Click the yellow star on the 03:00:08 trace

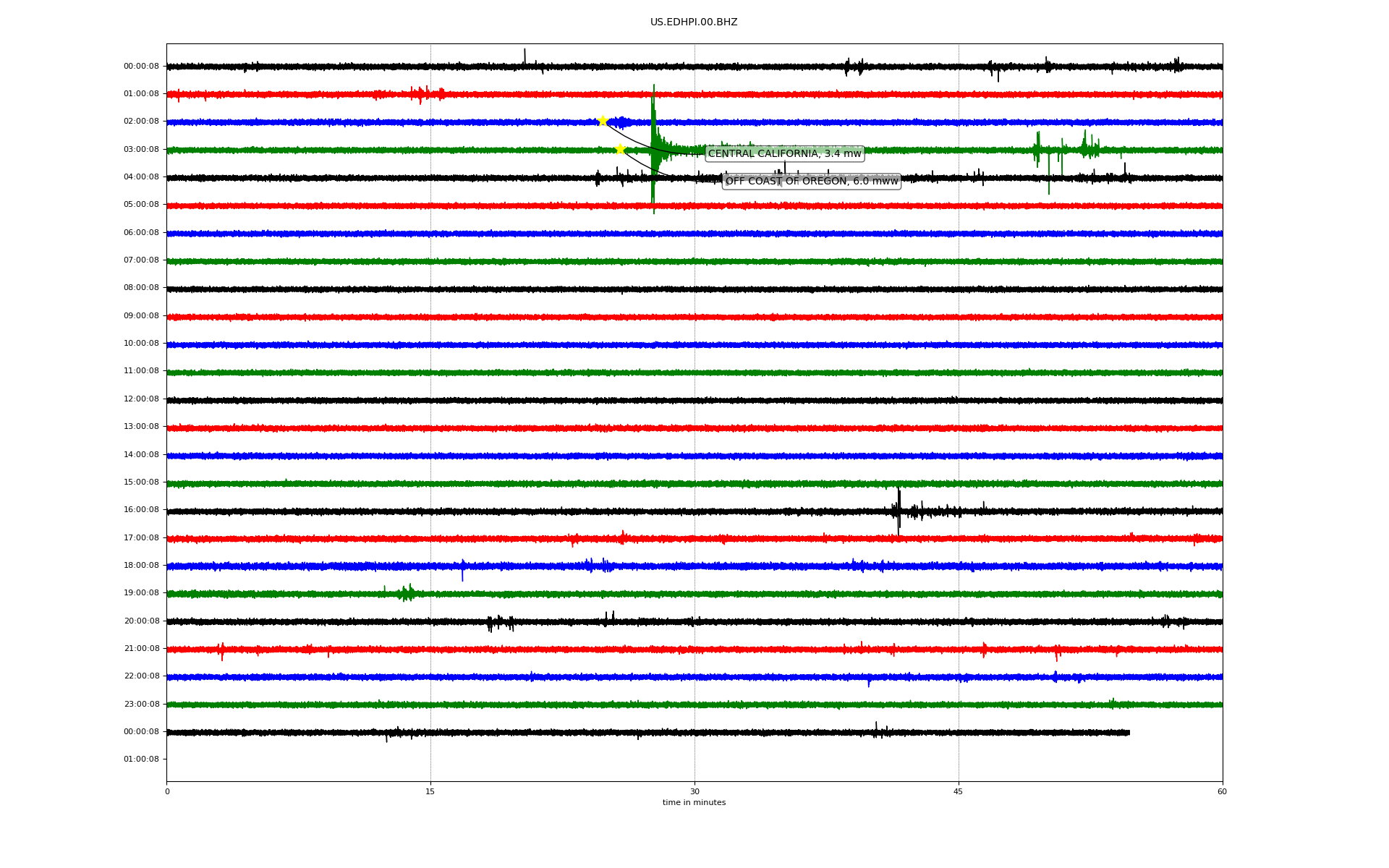620,149
